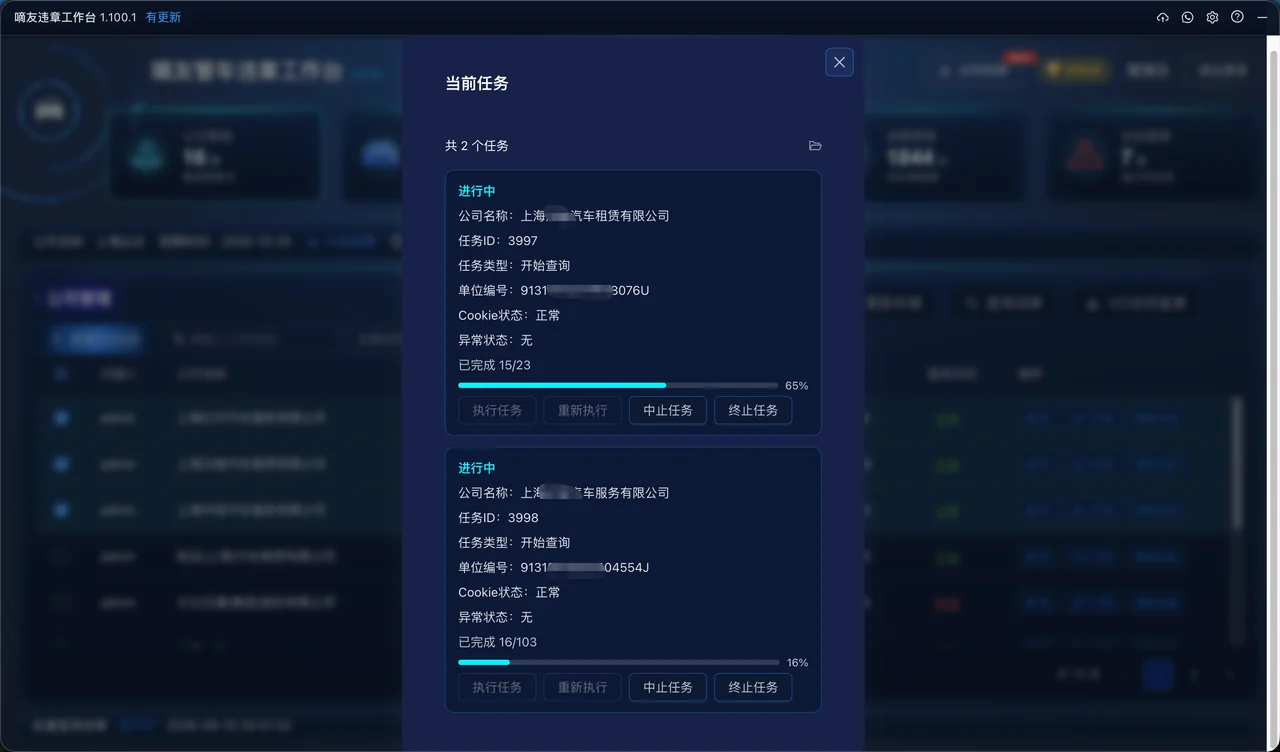Close the 当前任务 dialog
This screenshot has width=1280, height=752.
839,62
